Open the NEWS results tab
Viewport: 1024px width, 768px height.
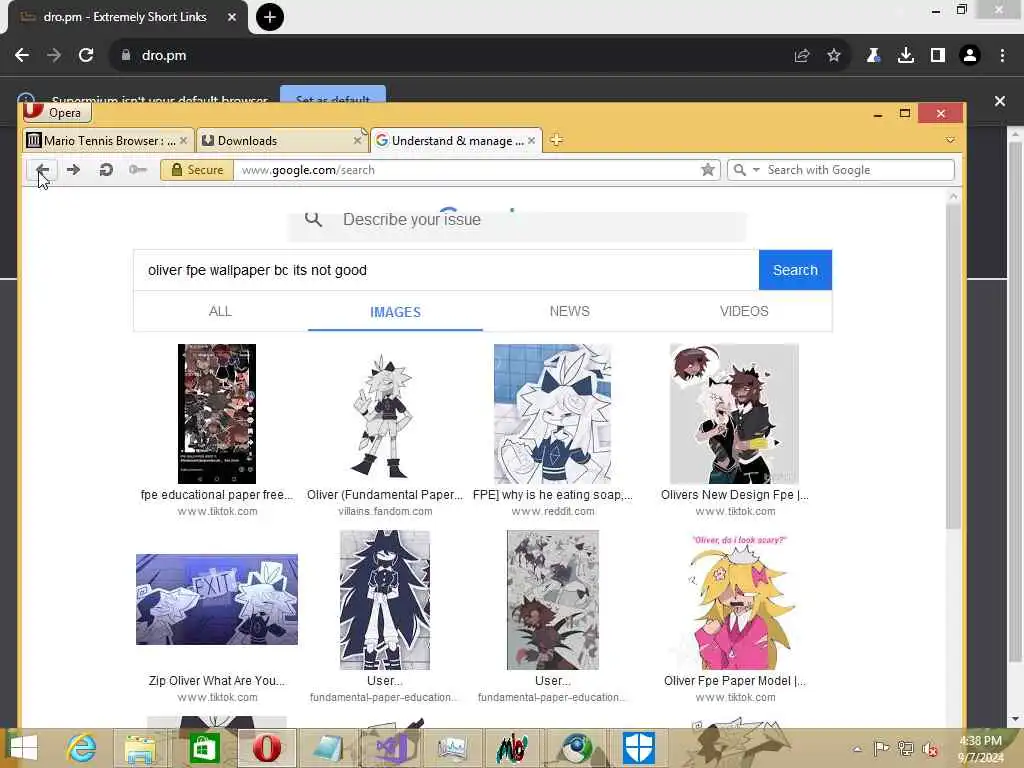tap(569, 312)
